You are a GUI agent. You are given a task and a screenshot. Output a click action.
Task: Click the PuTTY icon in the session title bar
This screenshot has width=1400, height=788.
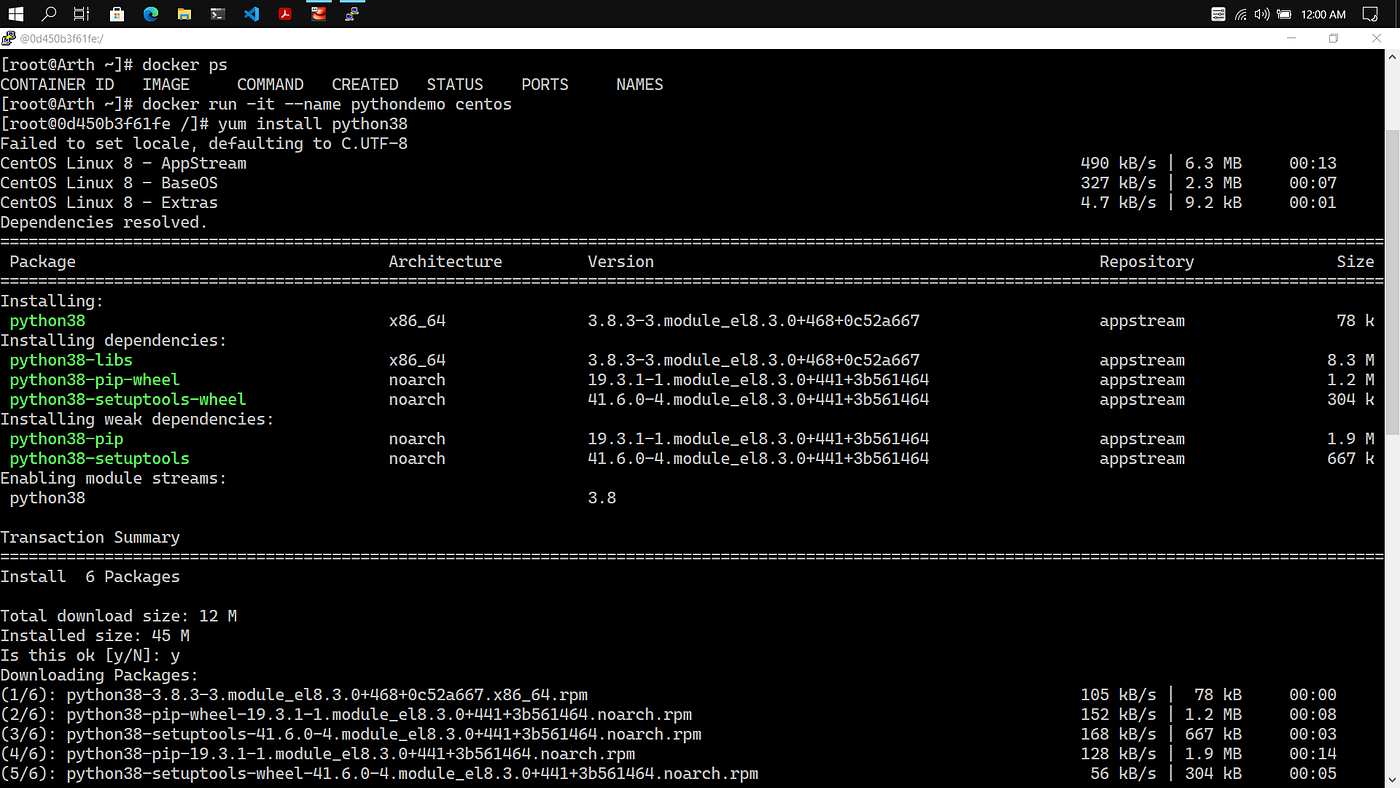pos(8,38)
